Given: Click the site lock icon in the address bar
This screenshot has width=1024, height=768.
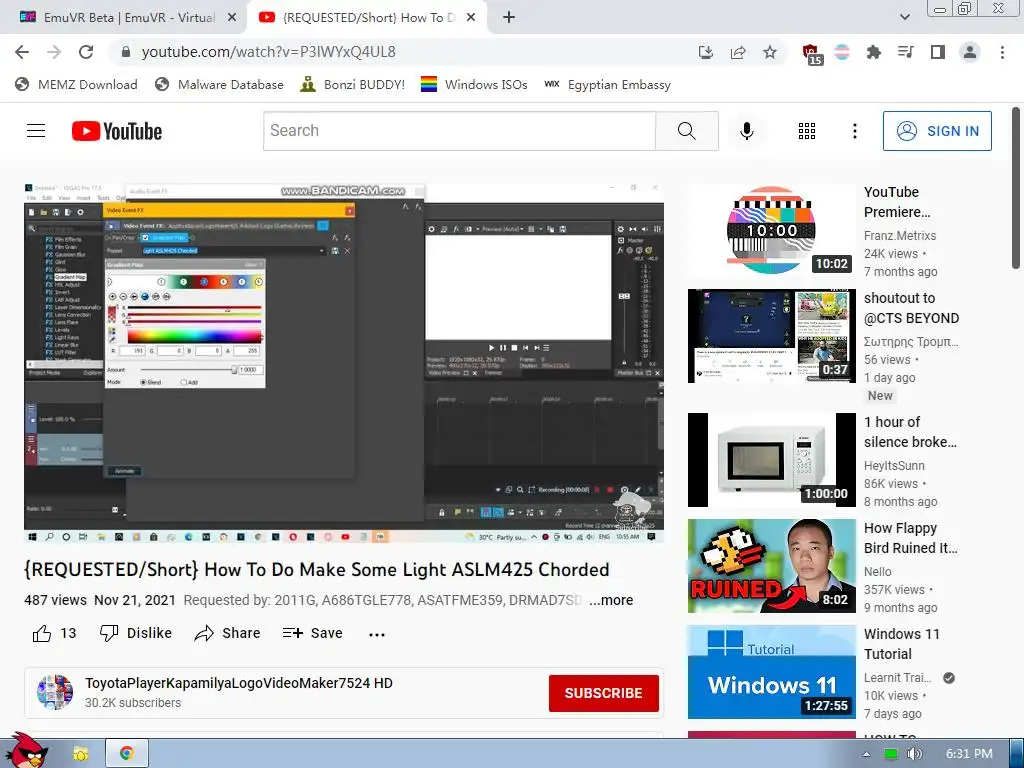Looking at the screenshot, I should [x=126, y=52].
